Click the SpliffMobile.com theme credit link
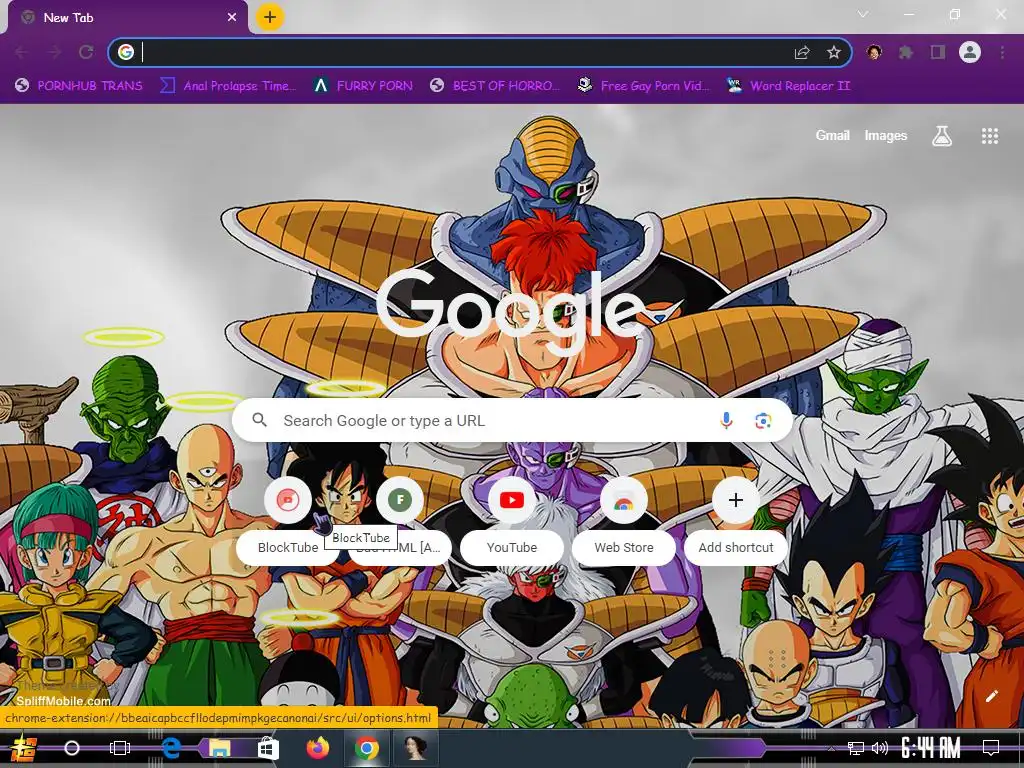This screenshot has height=768, width=1024. click(63, 701)
